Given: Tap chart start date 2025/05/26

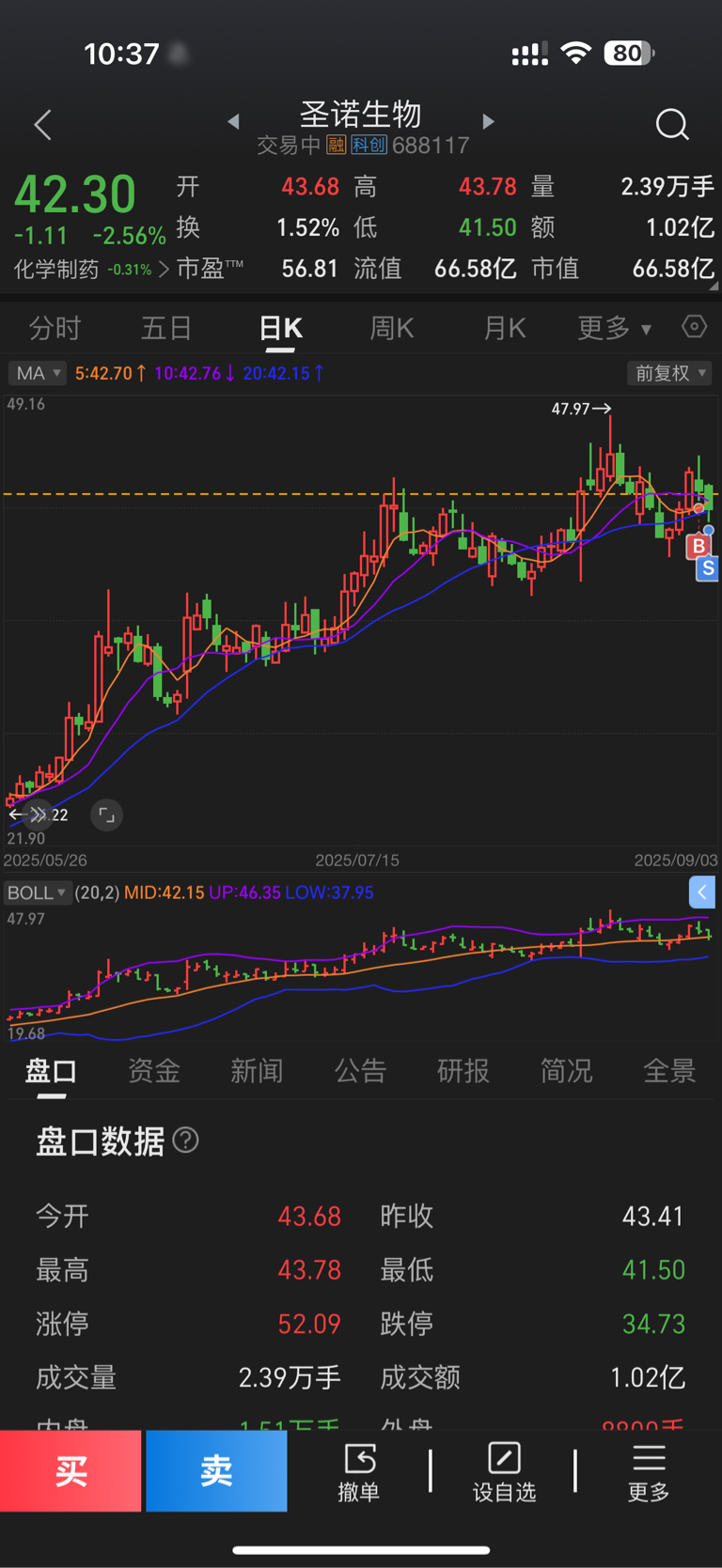Looking at the screenshot, I should coord(45,860).
